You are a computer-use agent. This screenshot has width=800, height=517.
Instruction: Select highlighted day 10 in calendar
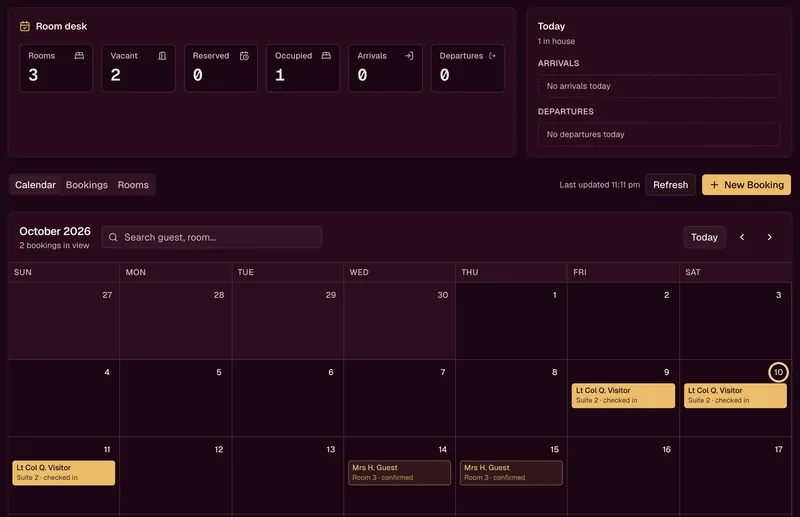click(x=778, y=372)
